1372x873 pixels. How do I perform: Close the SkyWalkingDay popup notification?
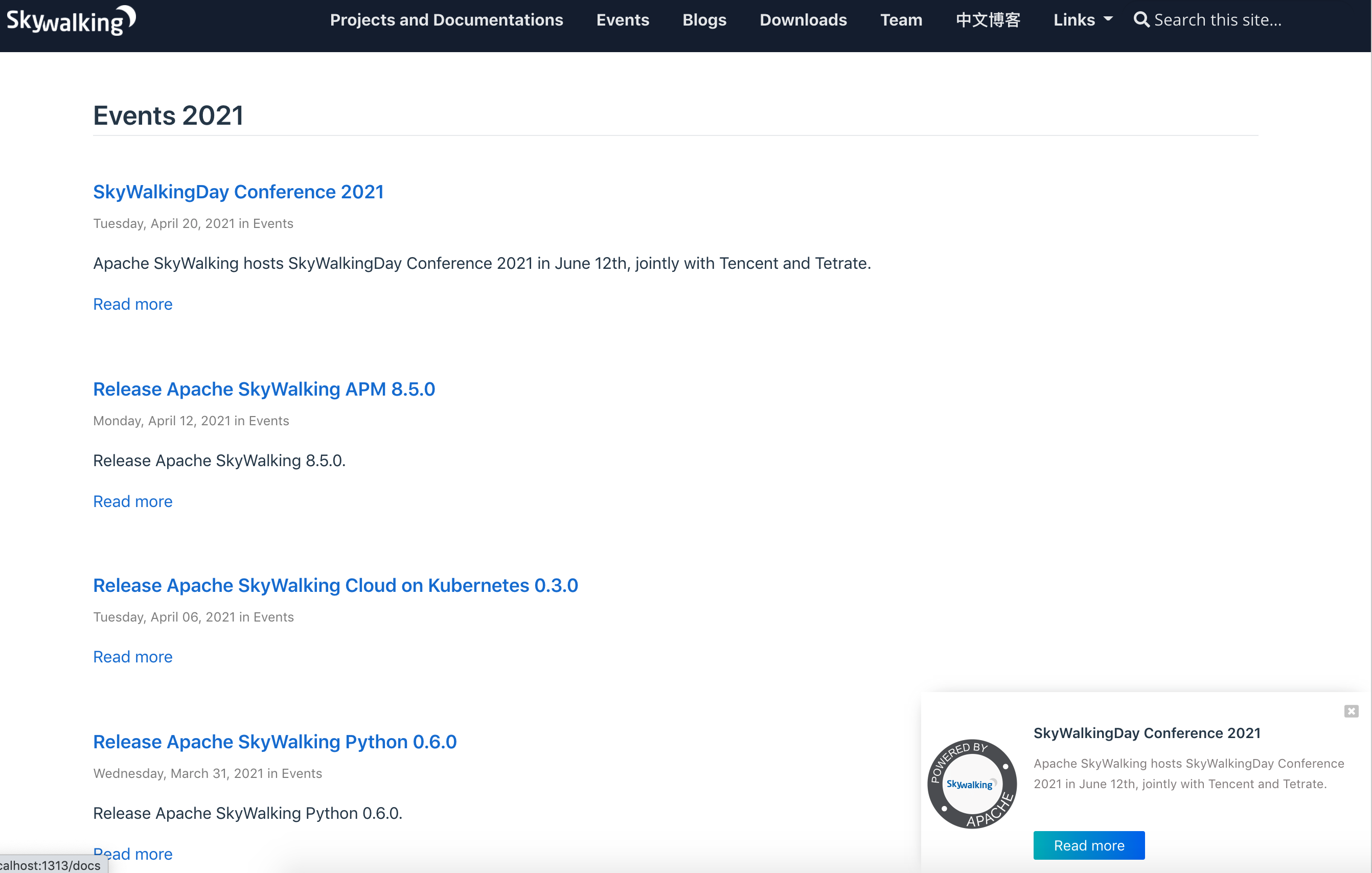click(x=1351, y=710)
